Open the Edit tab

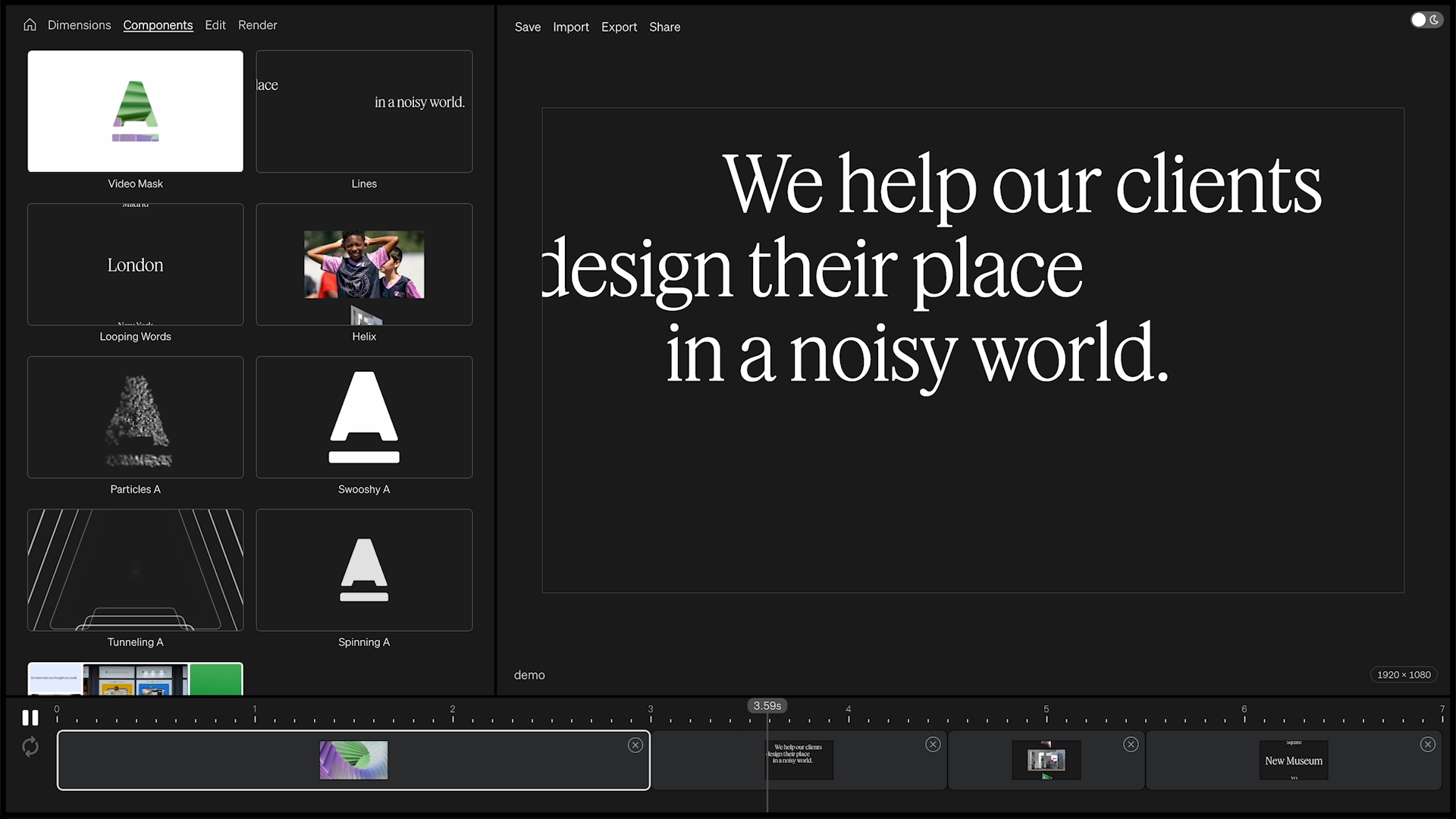point(215,25)
